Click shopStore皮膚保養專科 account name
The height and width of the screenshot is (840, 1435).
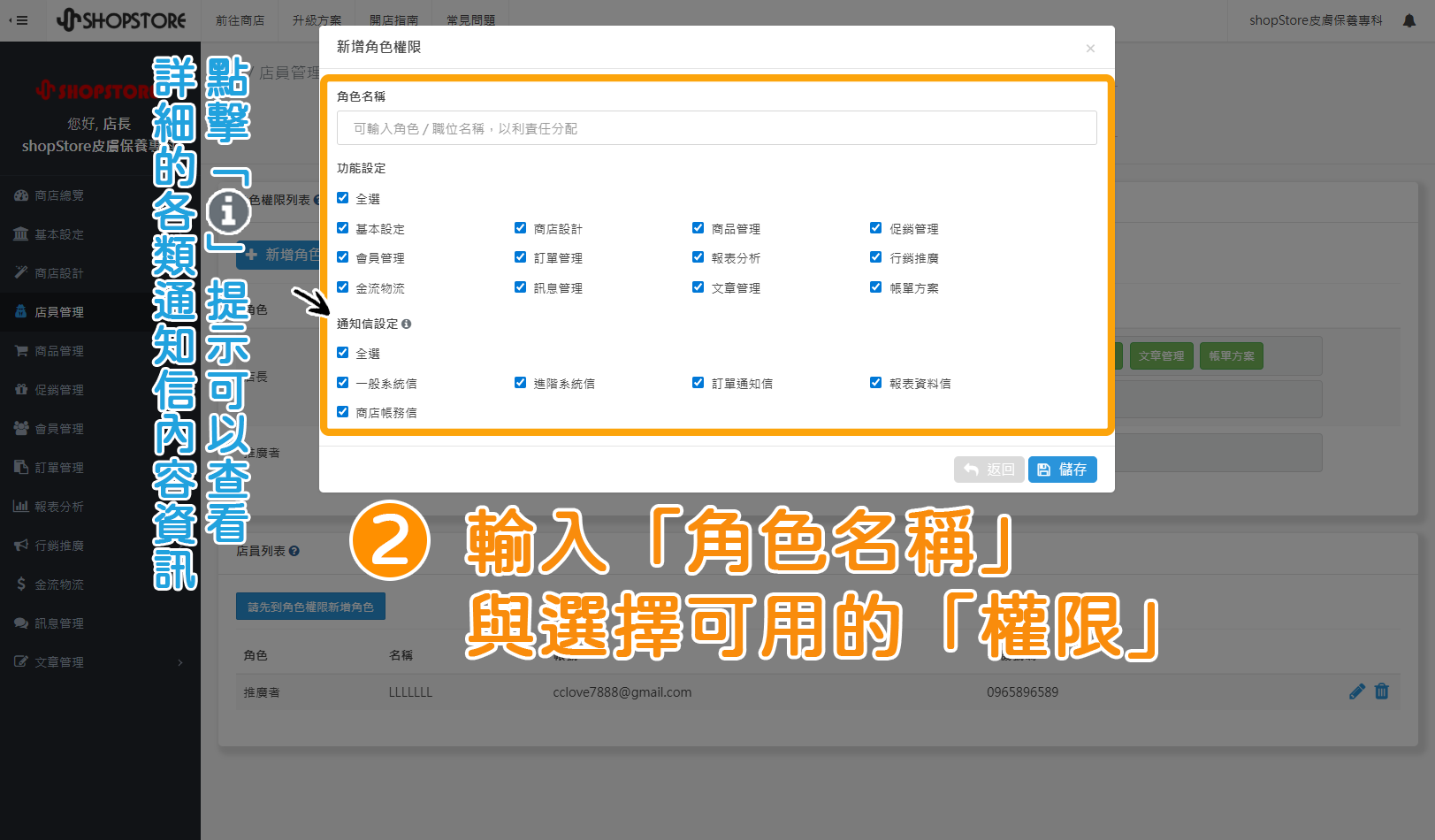(x=1316, y=20)
